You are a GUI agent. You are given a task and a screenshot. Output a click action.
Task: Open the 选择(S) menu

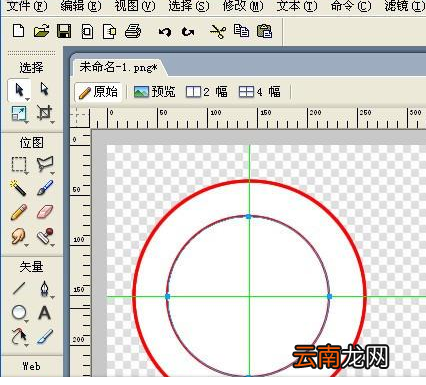(x=189, y=6)
